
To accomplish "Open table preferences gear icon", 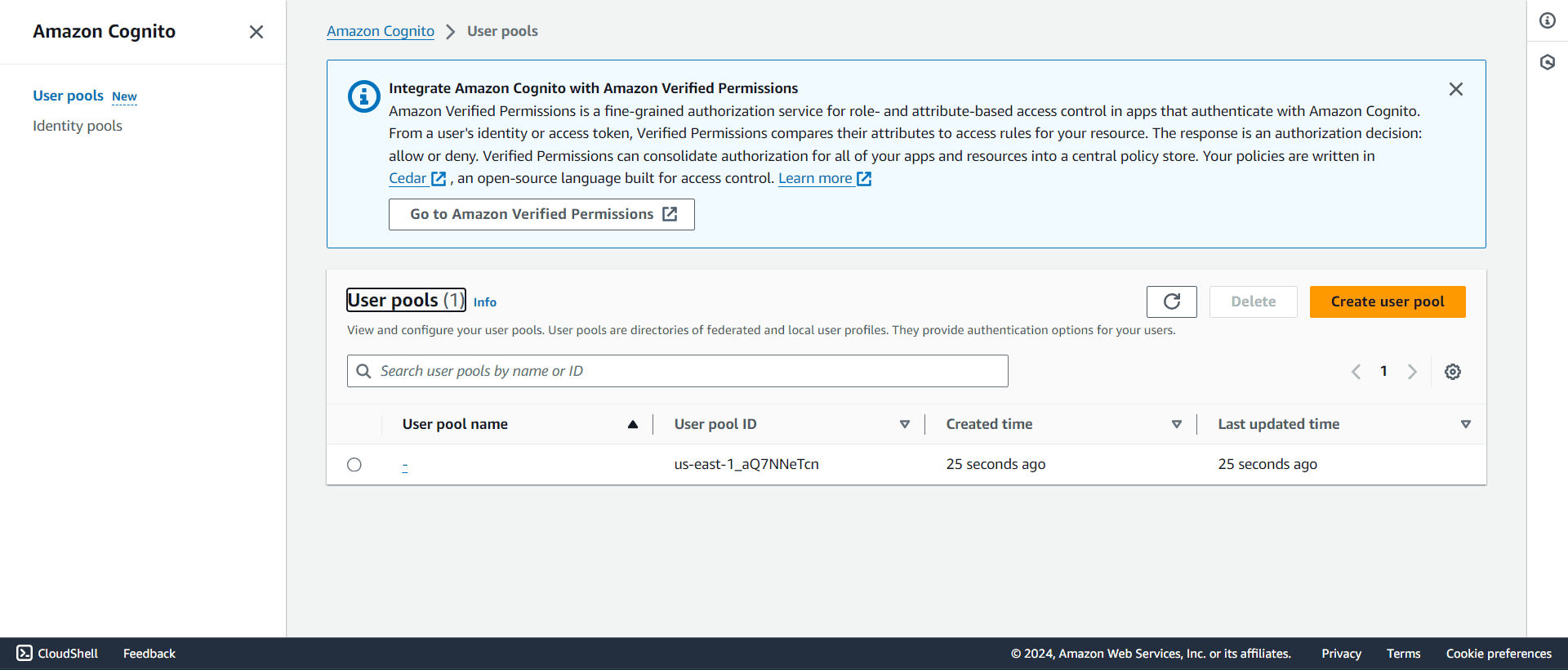I will (x=1453, y=372).
